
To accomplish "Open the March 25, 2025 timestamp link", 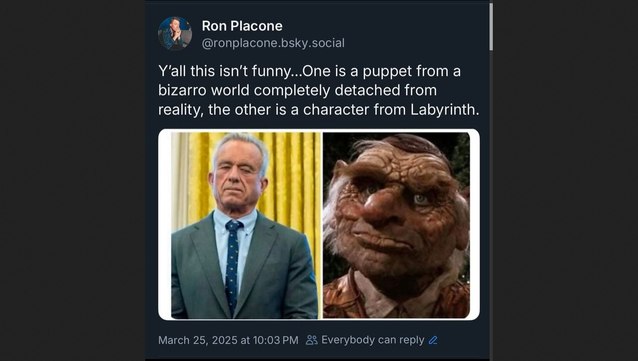I will (228, 340).
